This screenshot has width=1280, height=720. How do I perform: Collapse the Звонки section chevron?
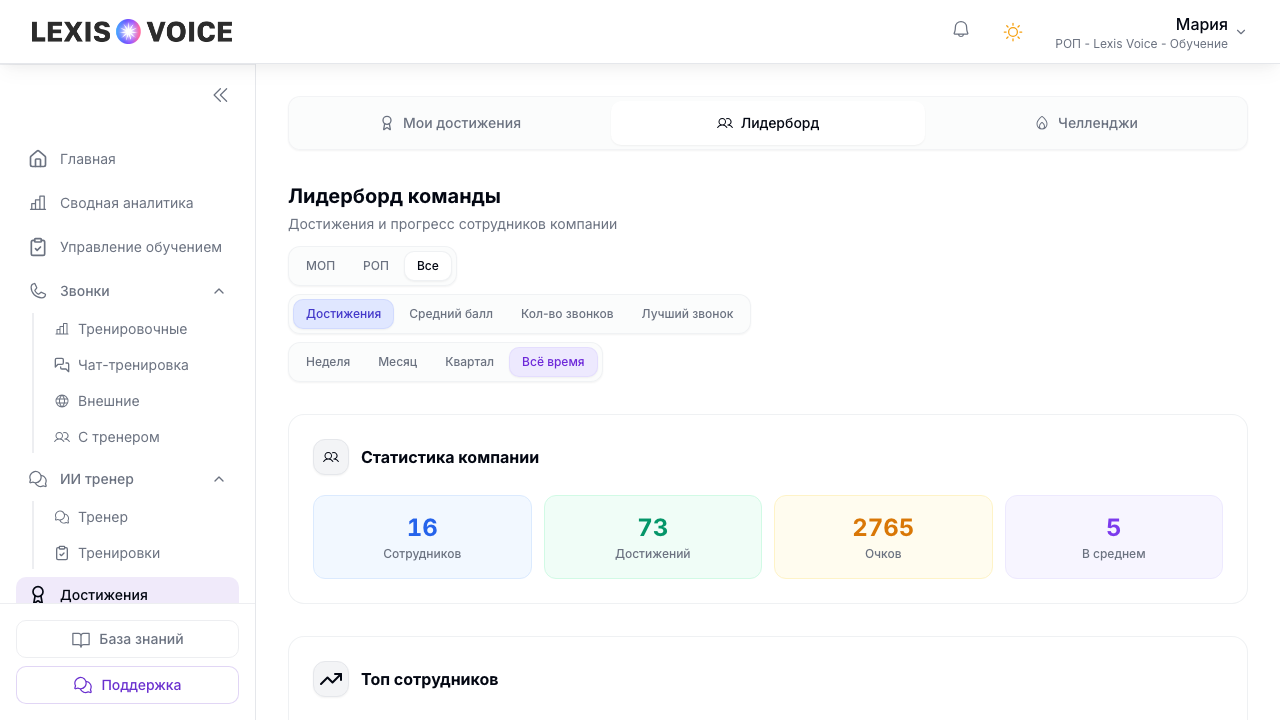(x=219, y=291)
